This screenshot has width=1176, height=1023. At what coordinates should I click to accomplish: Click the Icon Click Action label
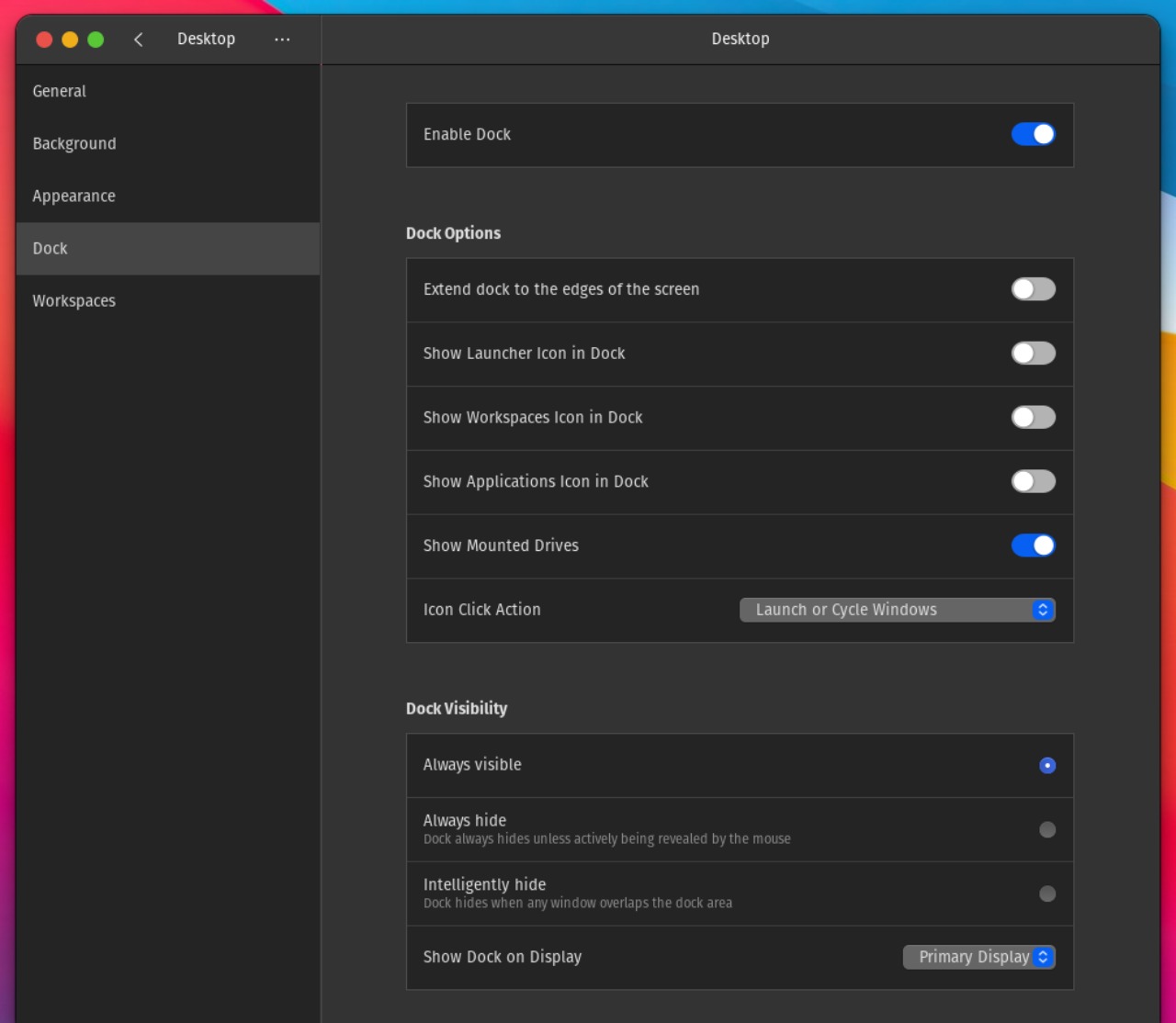(482, 610)
